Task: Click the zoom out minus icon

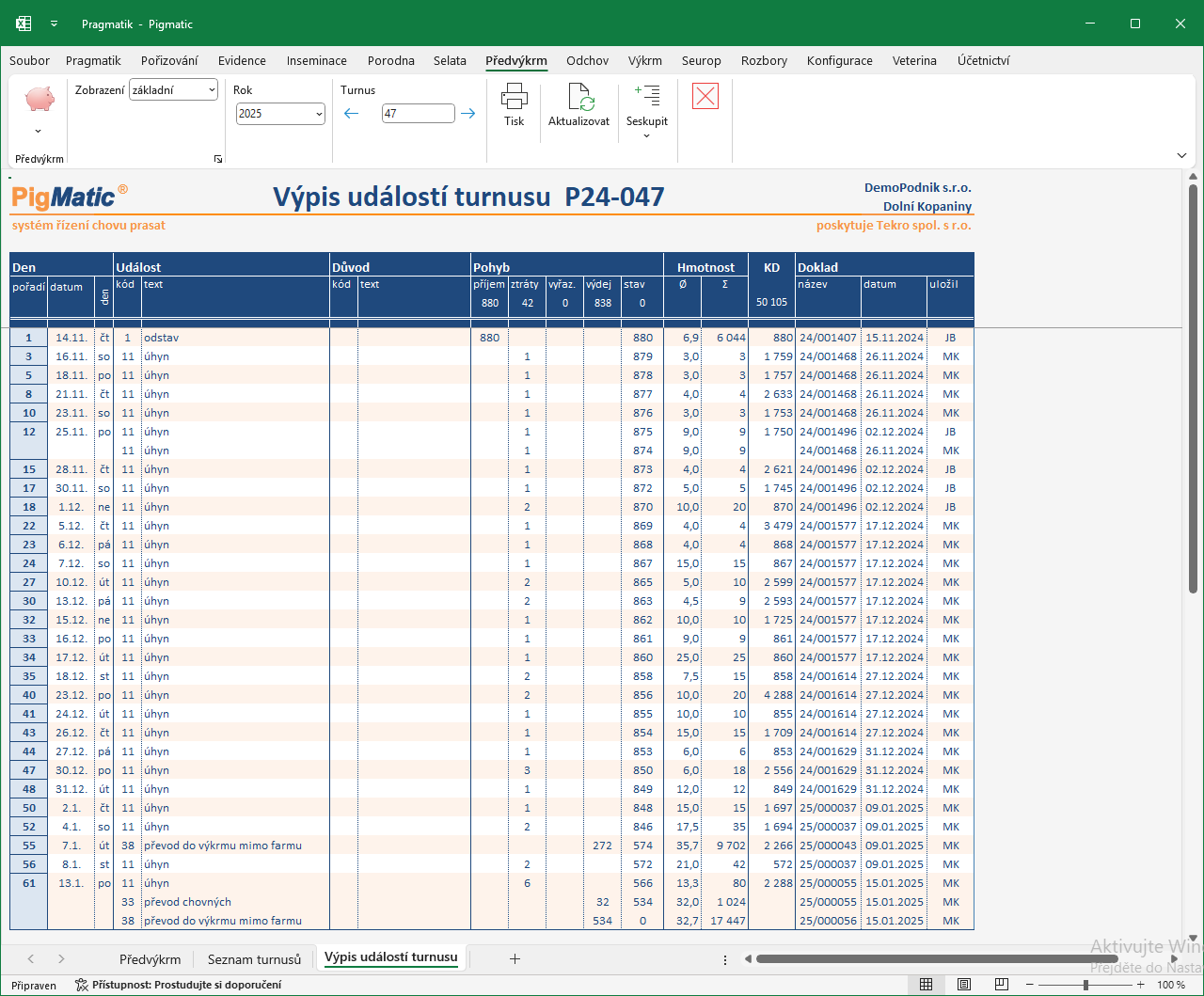Action: pyautogui.click(x=1030, y=985)
